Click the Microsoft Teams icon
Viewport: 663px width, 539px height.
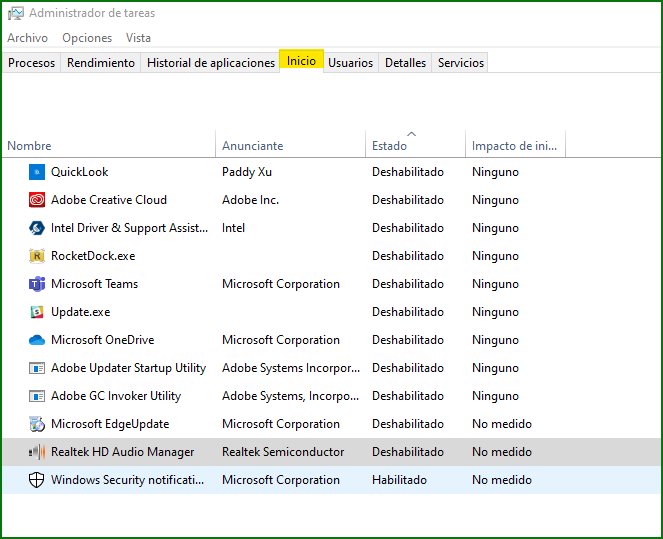coord(37,284)
